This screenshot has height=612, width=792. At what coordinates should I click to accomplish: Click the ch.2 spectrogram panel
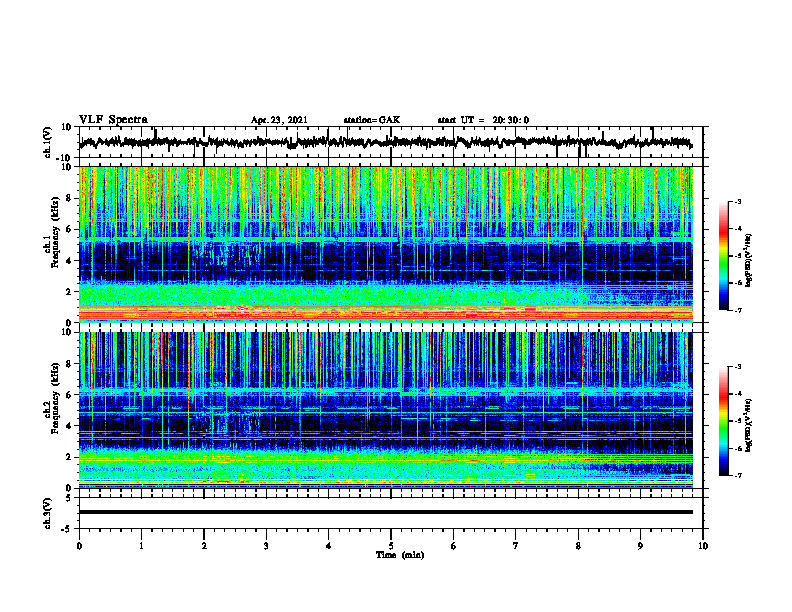(386, 410)
